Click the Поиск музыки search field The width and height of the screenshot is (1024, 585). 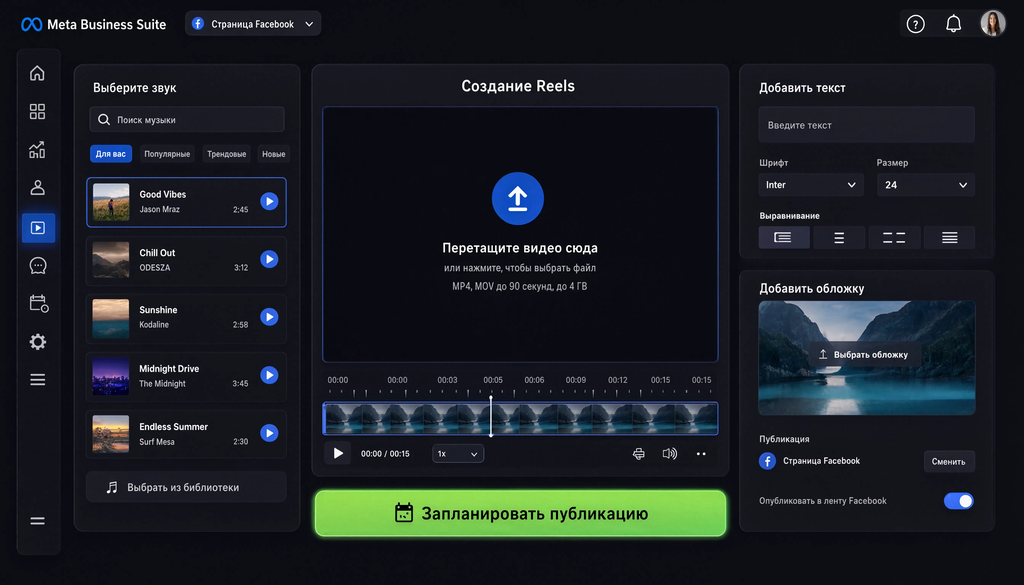pyautogui.click(x=187, y=120)
